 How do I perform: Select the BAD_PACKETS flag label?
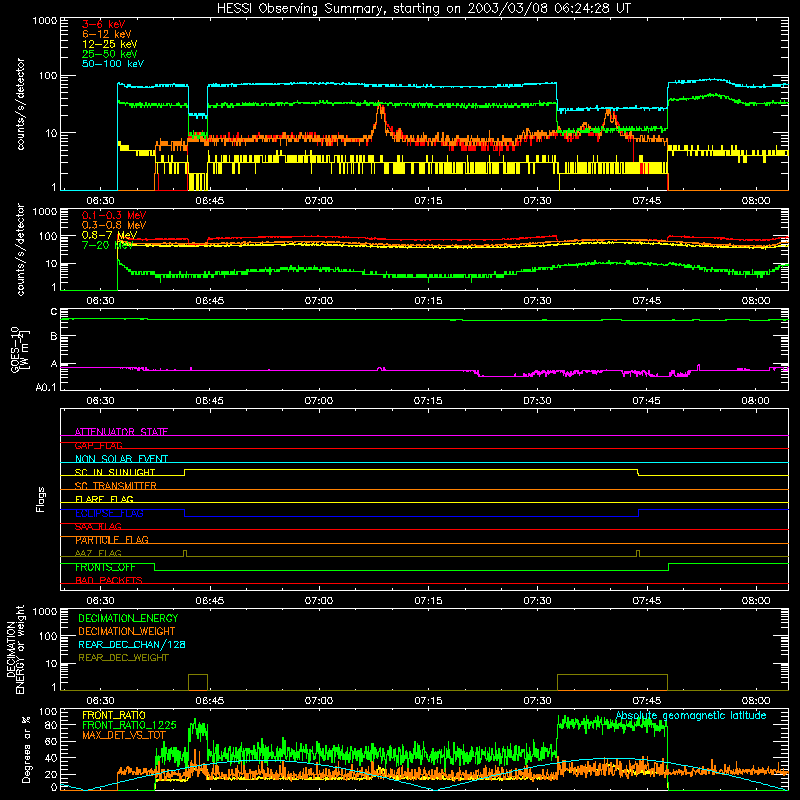click(x=109, y=581)
